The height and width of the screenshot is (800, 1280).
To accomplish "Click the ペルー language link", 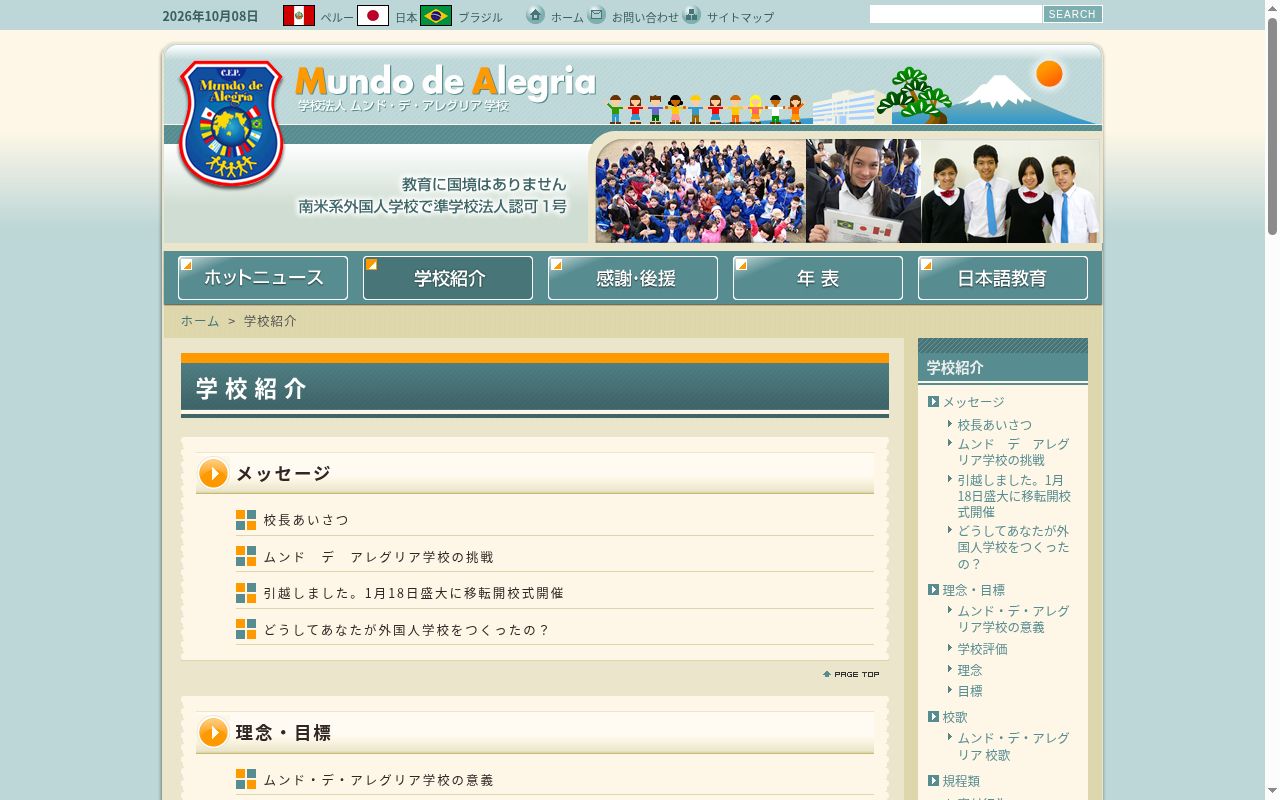I will (x=337, y=18).
